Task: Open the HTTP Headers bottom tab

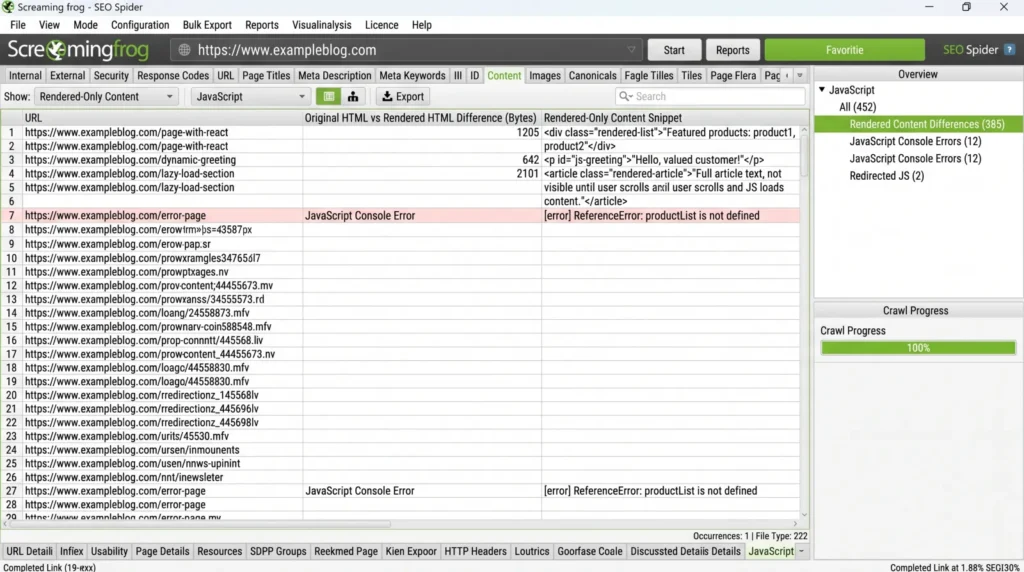Action: [475, 552]
